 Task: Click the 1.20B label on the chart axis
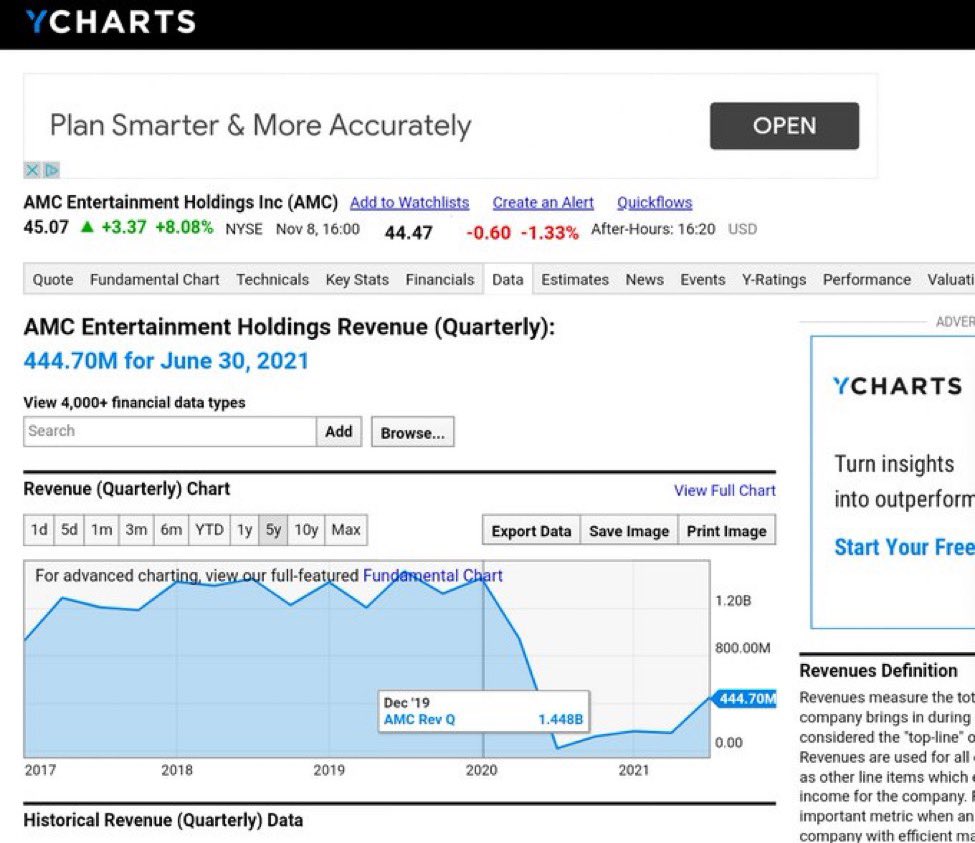tap(733, 601)
